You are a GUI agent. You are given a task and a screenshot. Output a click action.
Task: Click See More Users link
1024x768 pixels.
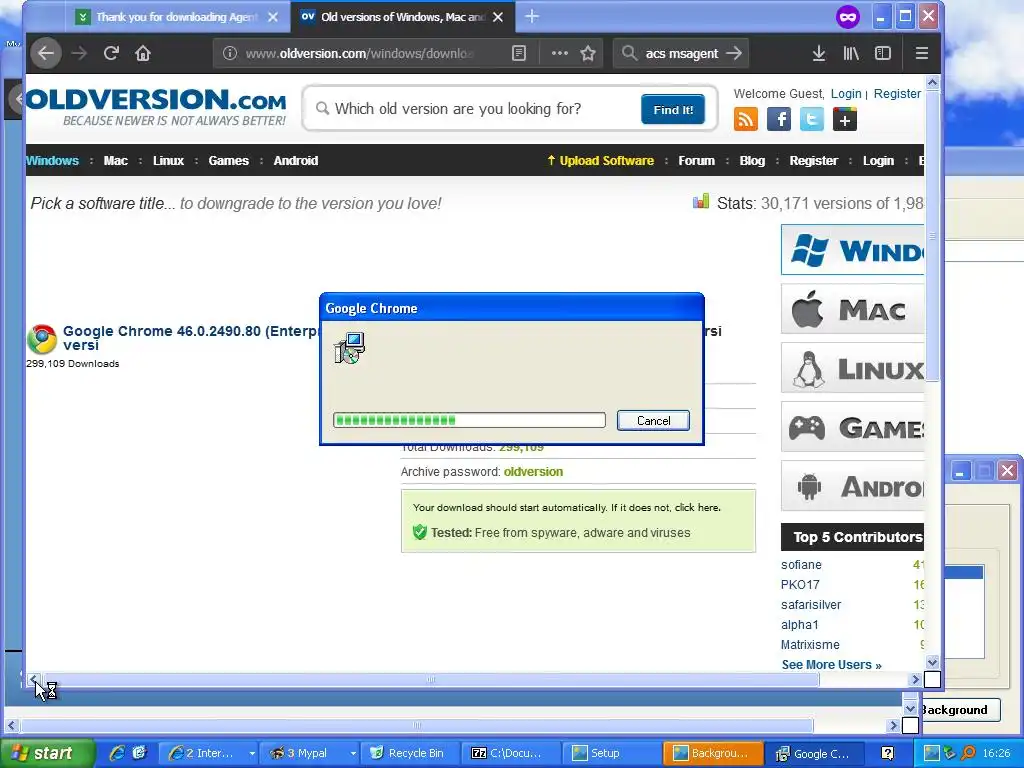(x=831, y=664)
